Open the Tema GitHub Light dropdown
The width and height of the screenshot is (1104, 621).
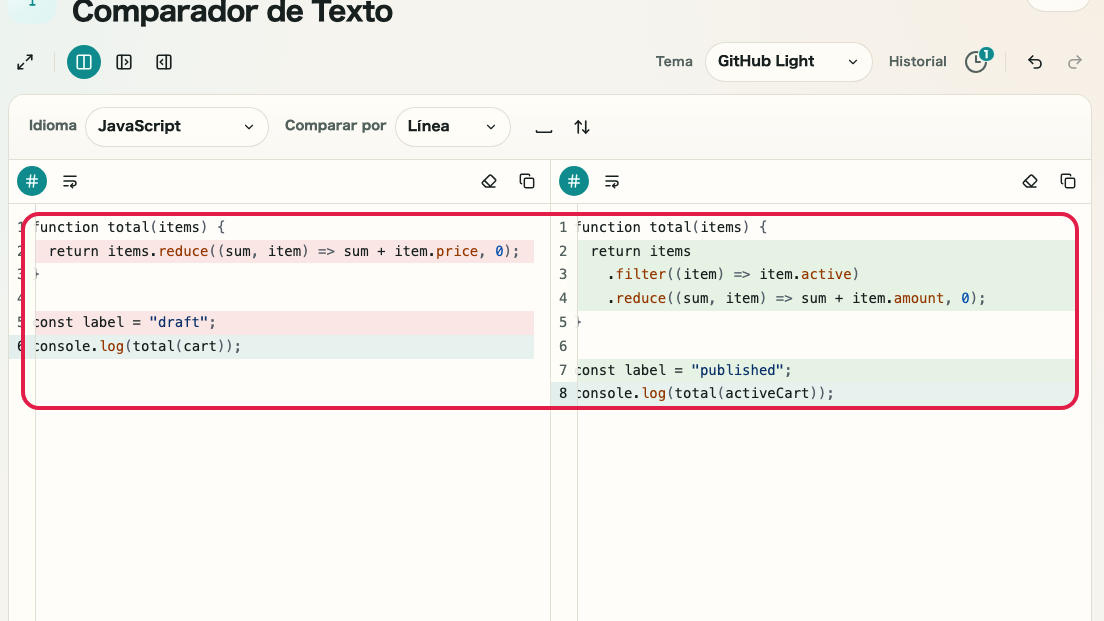tap(789, 62)
